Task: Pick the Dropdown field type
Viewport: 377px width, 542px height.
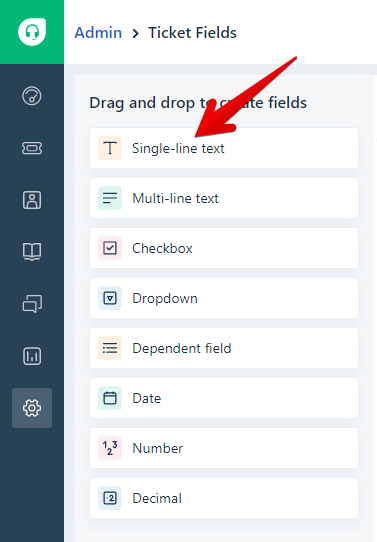Action: pos(224,298)
